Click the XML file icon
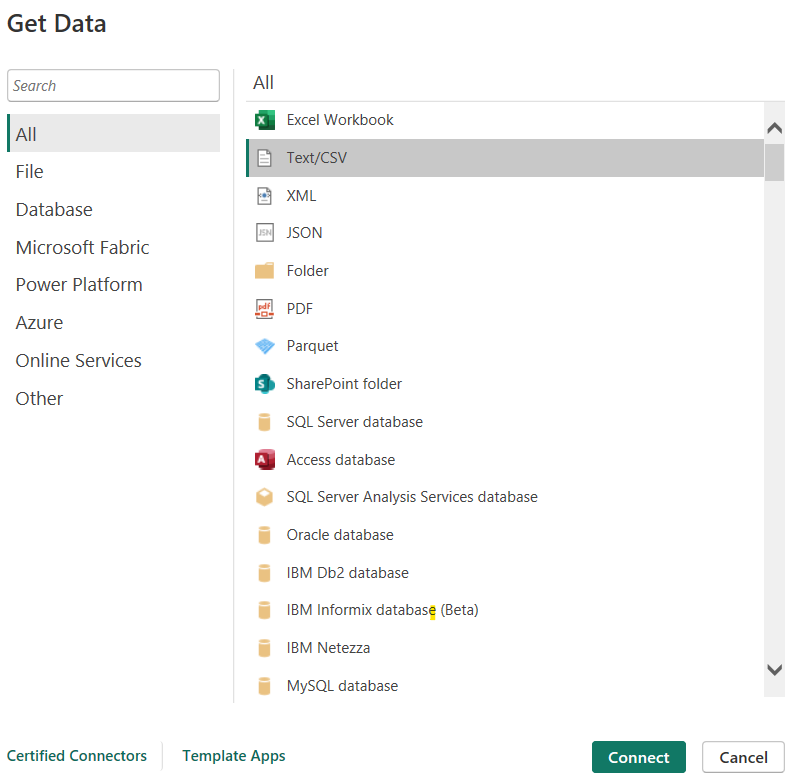792x776 pixels. 265,196
